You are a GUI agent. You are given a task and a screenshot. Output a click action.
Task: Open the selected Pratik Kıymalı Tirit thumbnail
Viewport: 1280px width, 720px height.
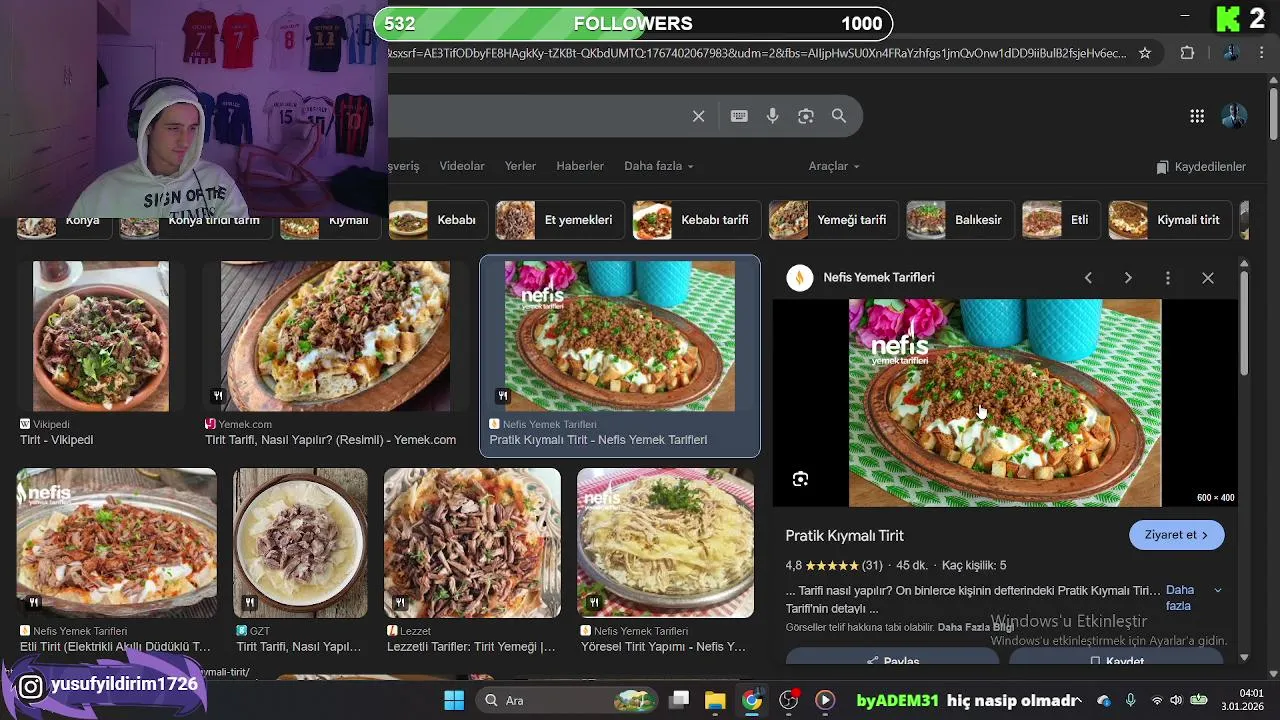[620, 336]
